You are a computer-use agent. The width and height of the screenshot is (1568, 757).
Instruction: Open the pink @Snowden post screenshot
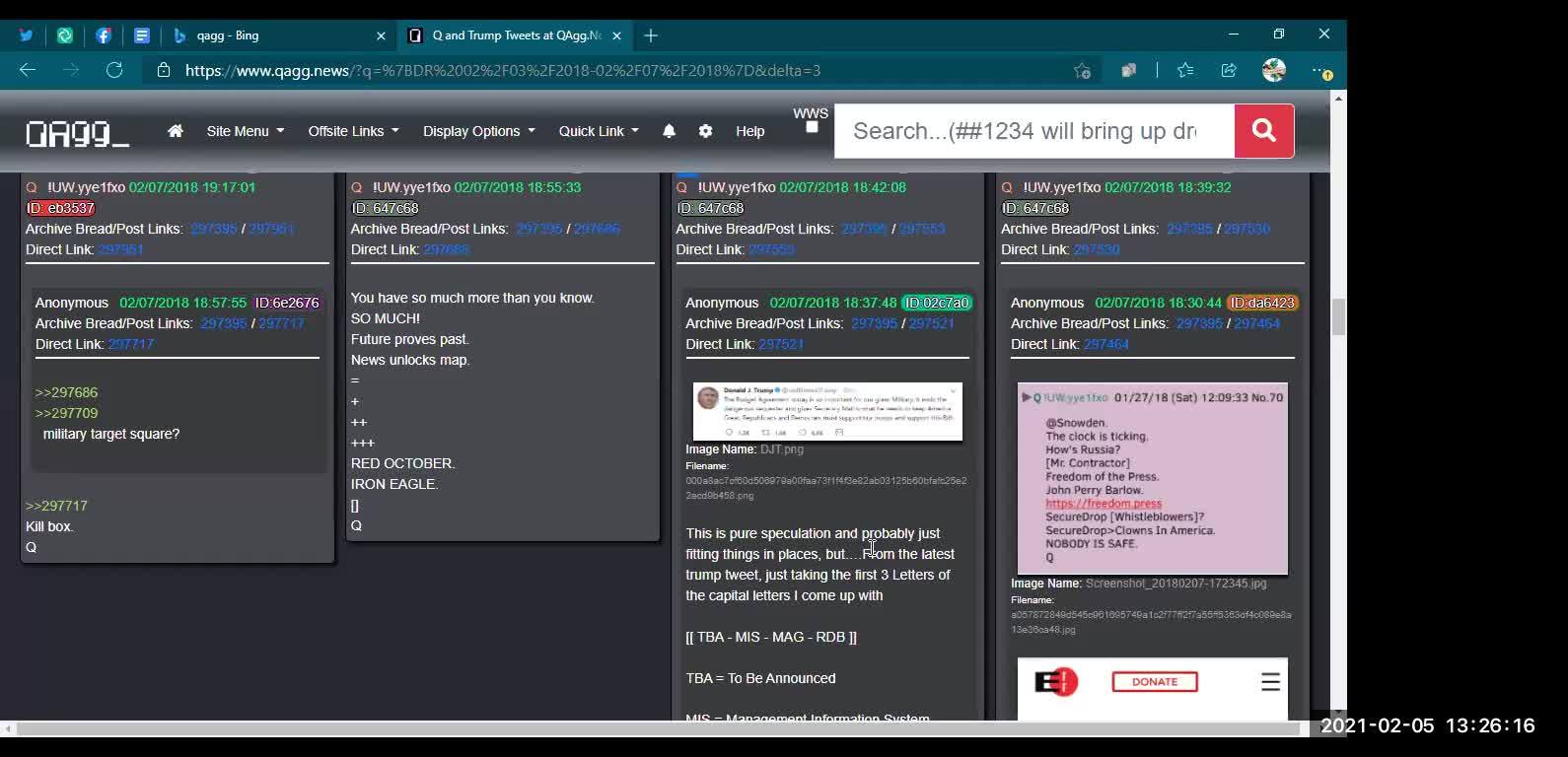[1153, 478]
